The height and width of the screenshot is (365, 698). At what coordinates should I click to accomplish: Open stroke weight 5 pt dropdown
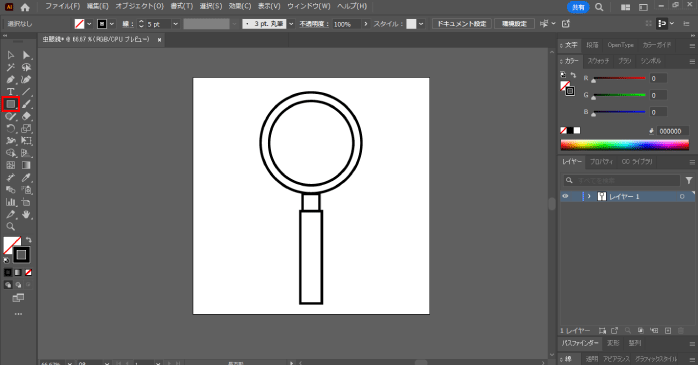(x=175, y=24)
